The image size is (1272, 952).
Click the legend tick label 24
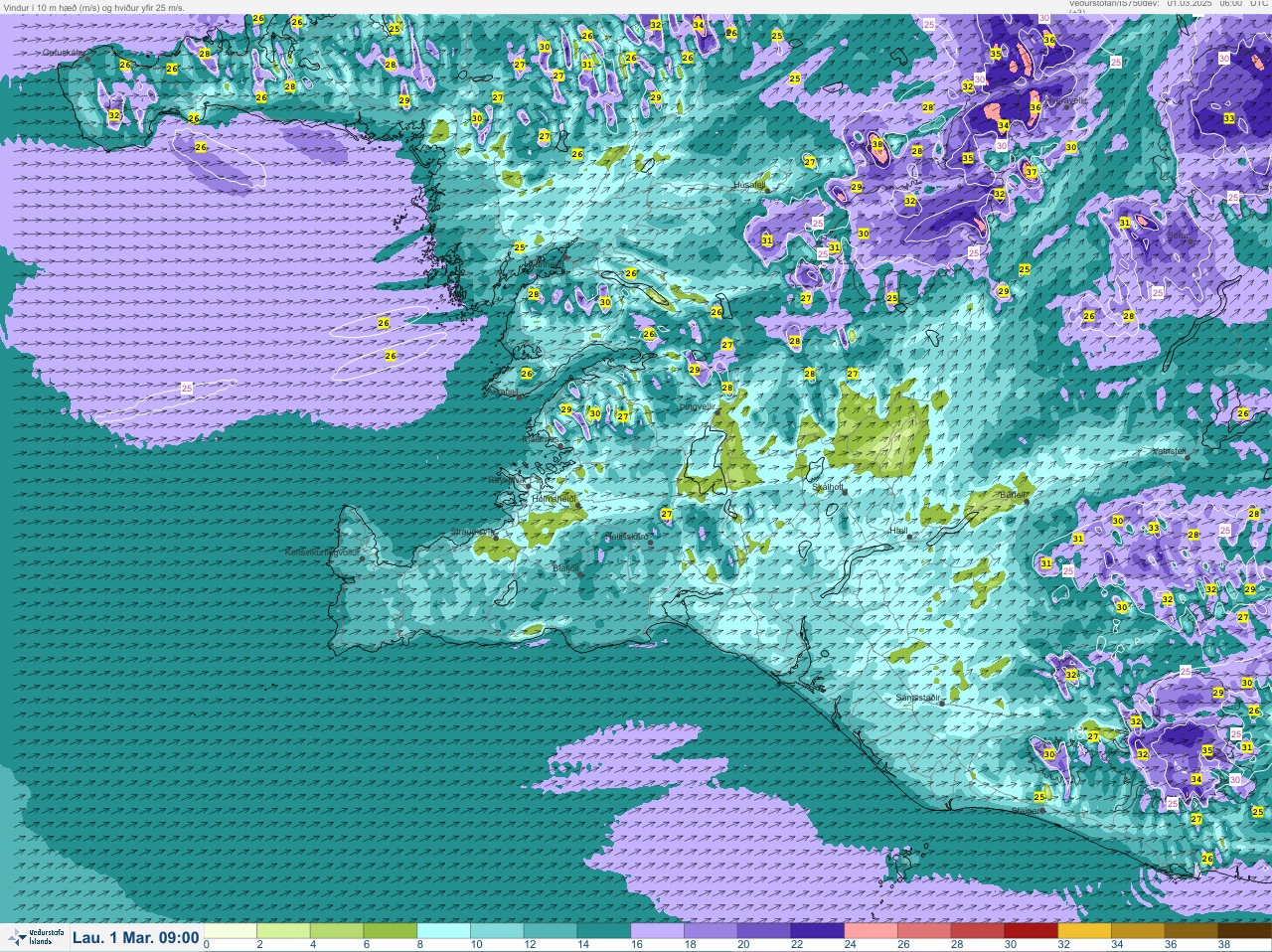850,944
